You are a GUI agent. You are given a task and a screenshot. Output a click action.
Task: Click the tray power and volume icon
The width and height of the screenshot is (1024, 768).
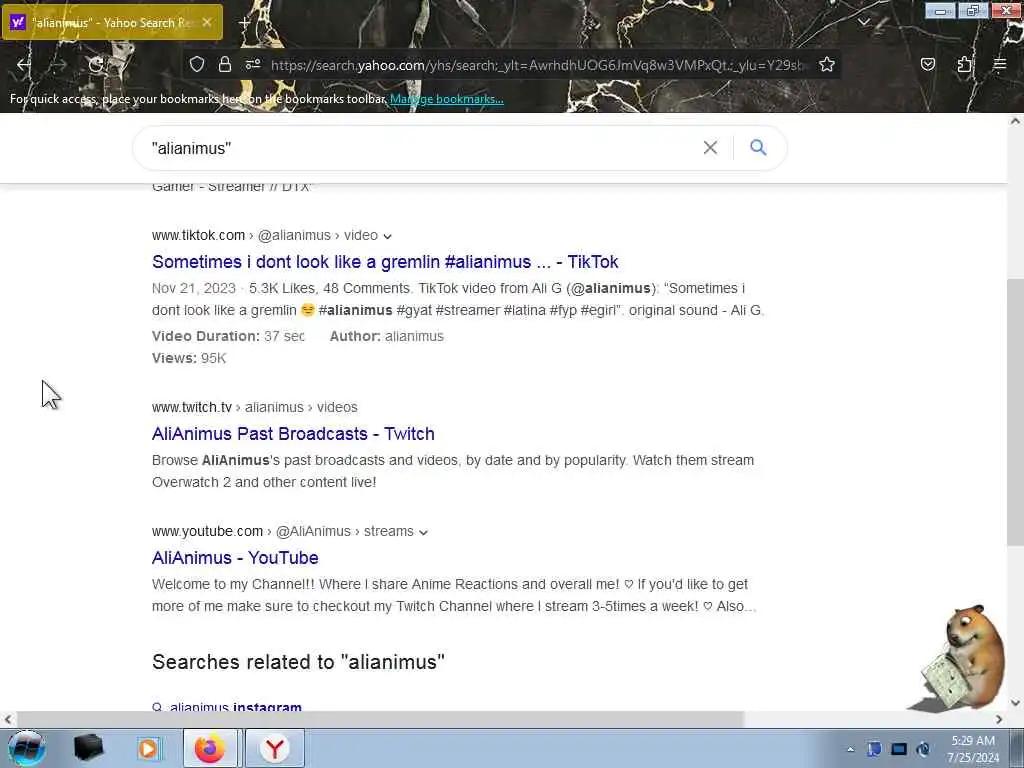923,749
